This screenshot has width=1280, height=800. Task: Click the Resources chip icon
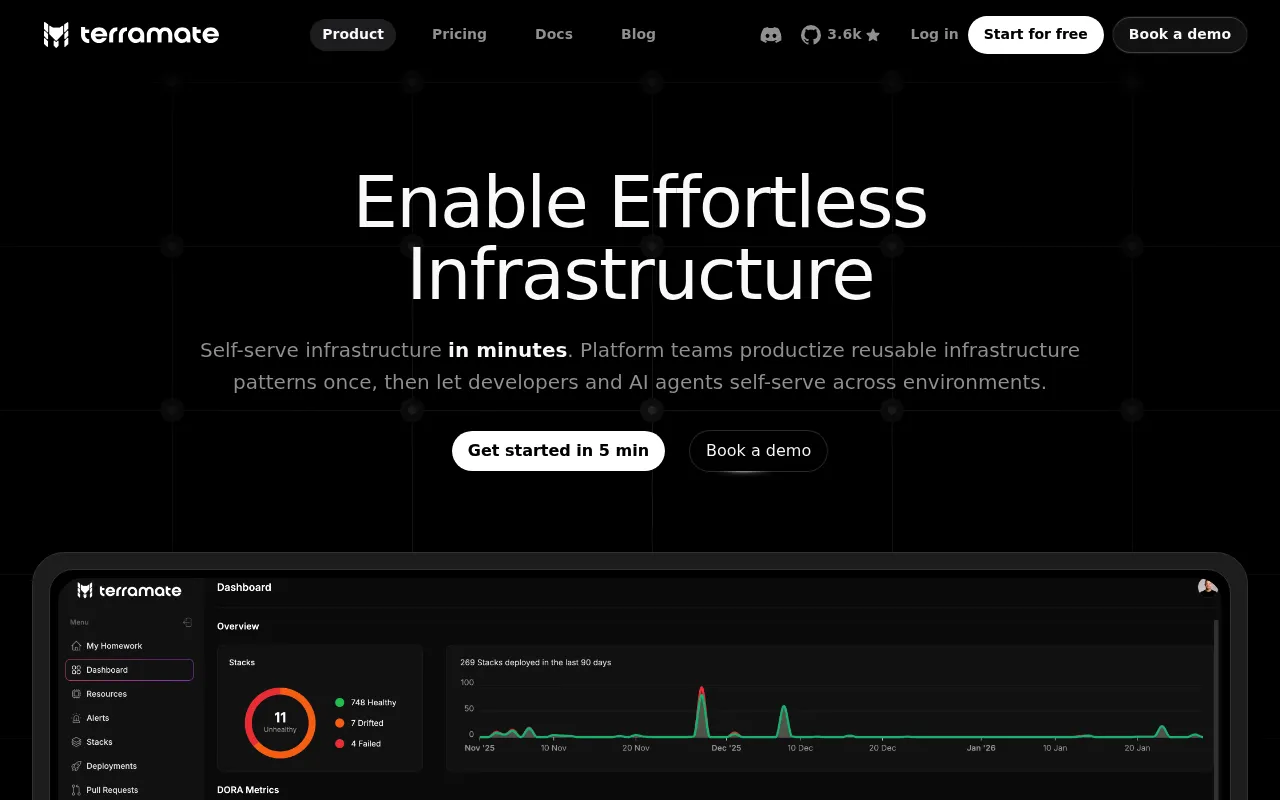click(77, 694)
